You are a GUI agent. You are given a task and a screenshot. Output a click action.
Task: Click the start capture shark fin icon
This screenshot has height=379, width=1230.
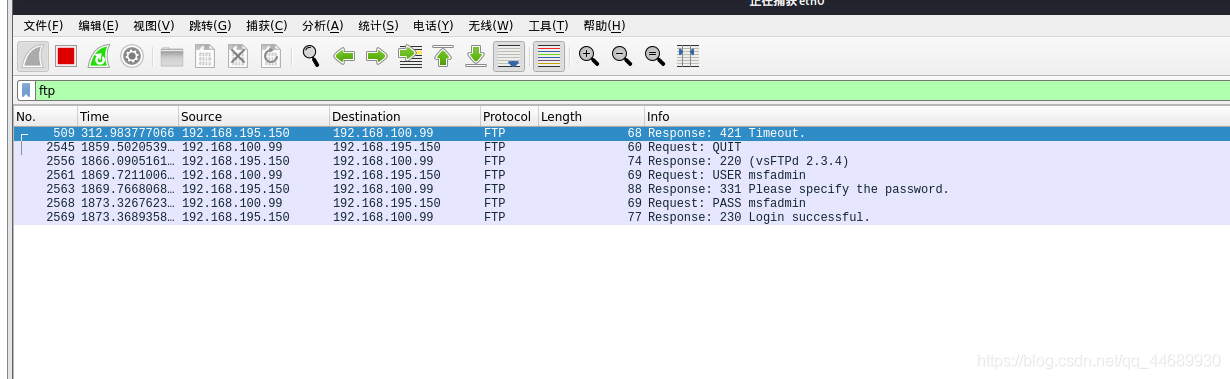[34, 56]
